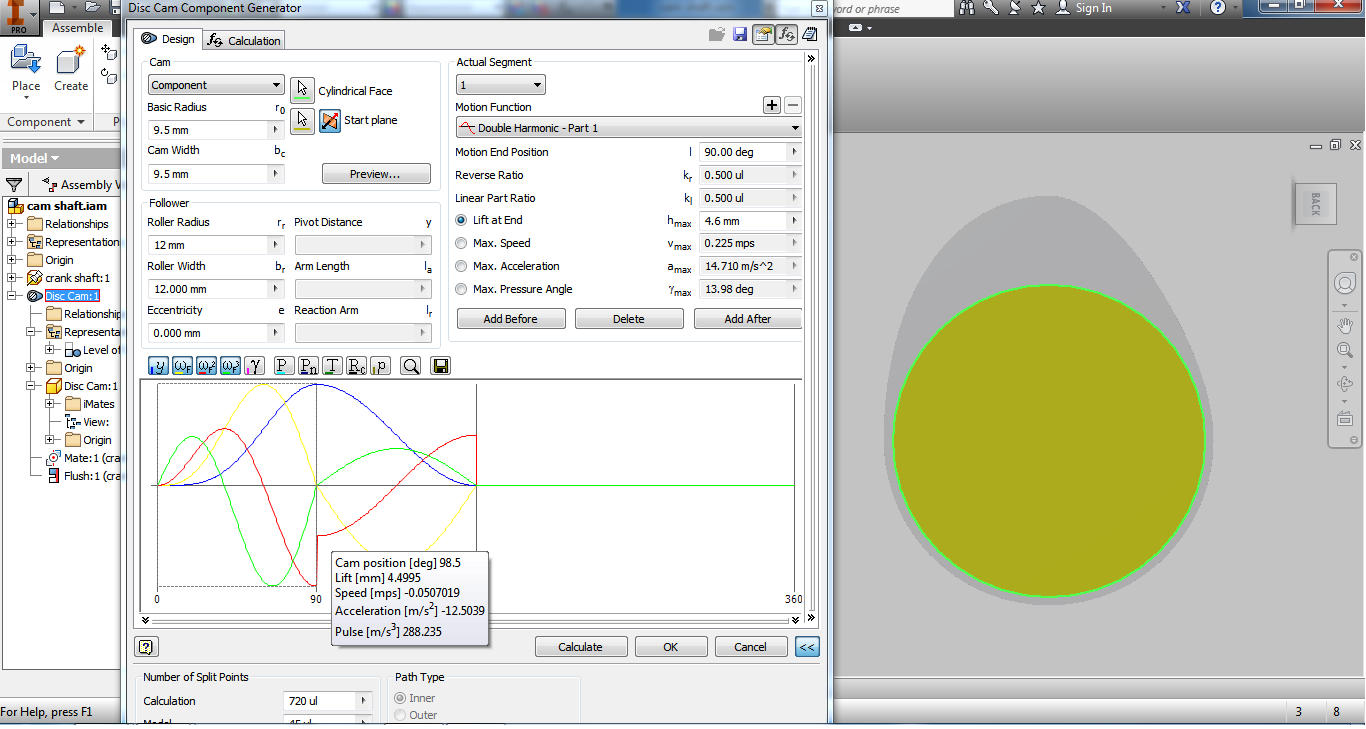This screenshot has height=729, width=1366.
Task: Open the Actual Segment number dropdown
Action: click(x=500, y=85)
